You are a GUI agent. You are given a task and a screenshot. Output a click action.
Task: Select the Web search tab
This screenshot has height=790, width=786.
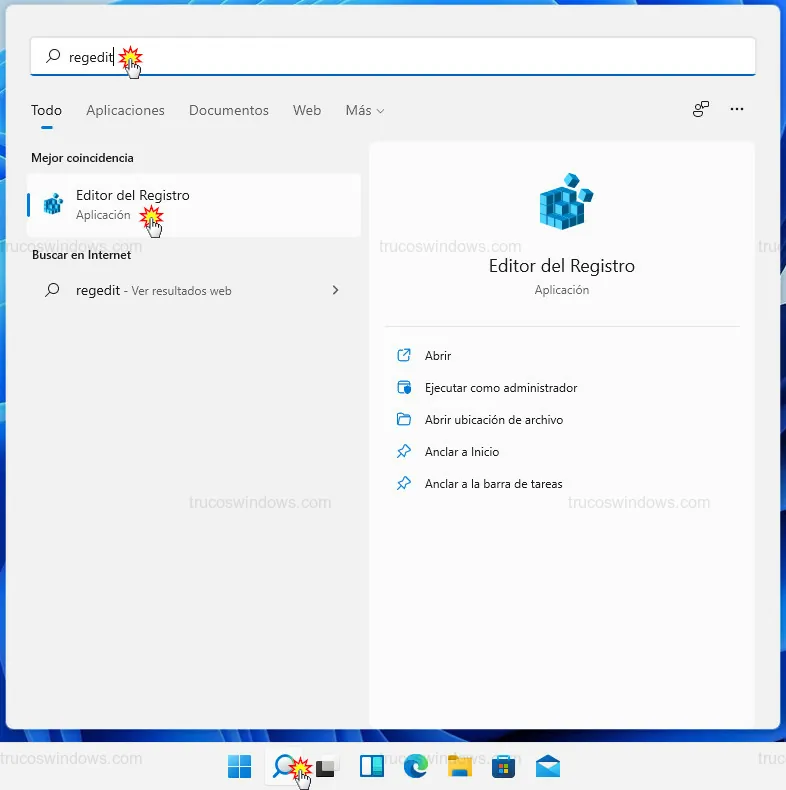(307, 110)
